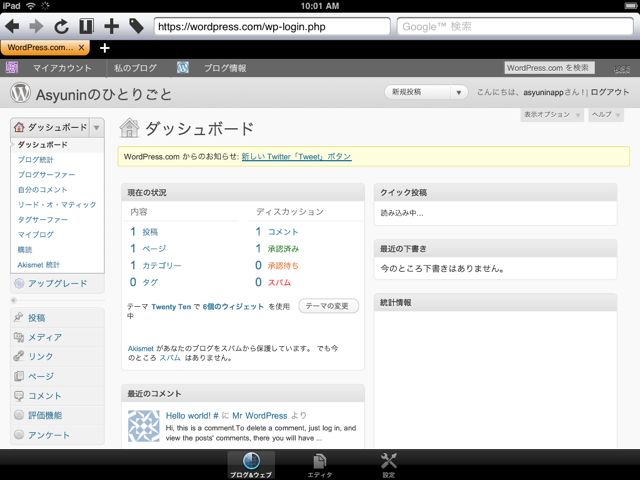Image resolution: width=640 pixels, height=480 pixels.
Task: Click the アップグレード icon in sidebar
Action: point(19,283)
